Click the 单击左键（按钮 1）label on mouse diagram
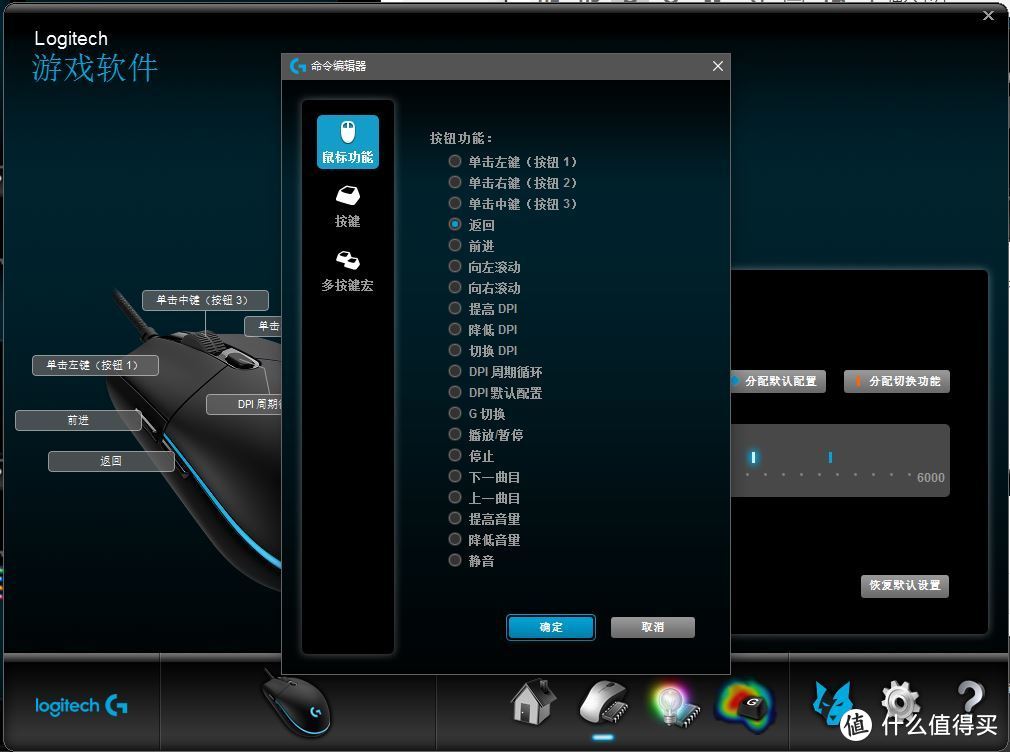 pos(95,365)
